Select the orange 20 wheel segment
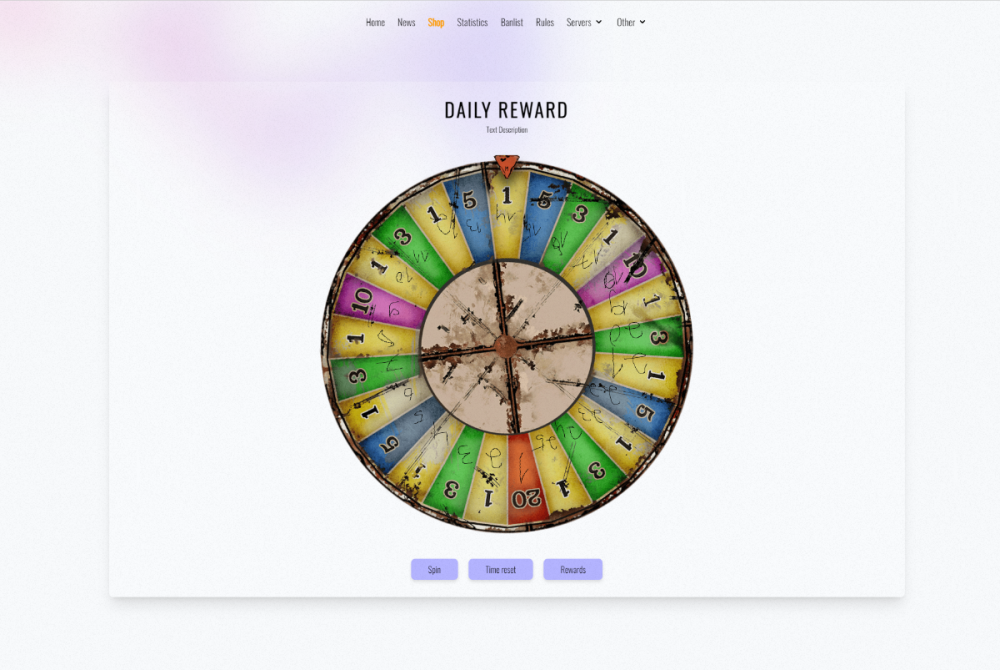This screenshot has width=1000, height=670. [526, 479]
